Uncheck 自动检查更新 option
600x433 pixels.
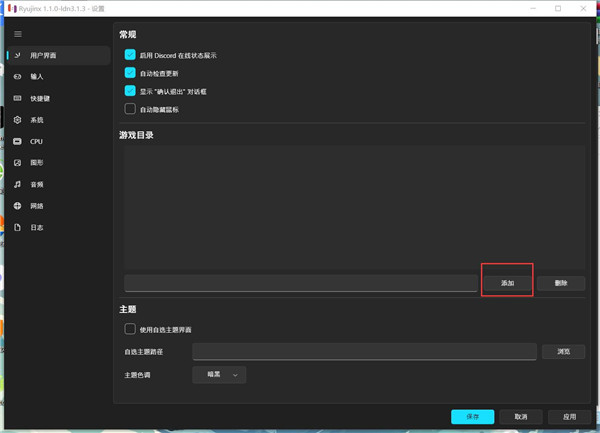130,73
